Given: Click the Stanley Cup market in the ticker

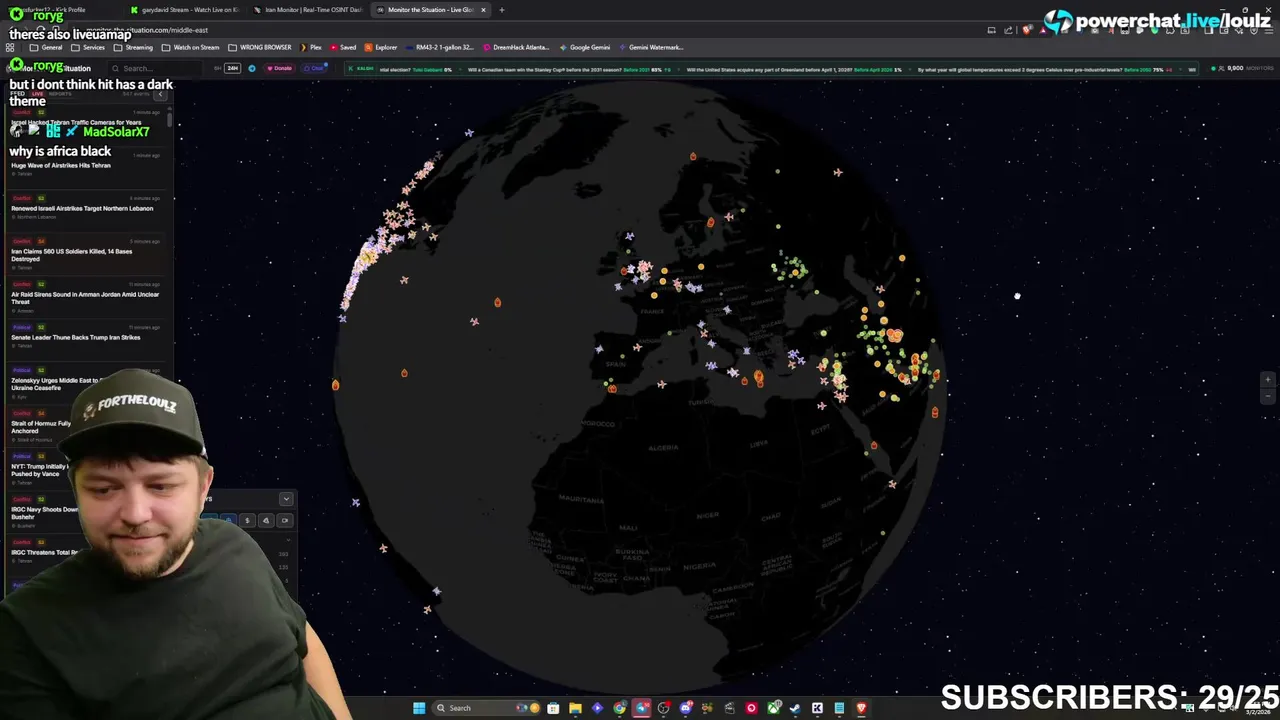Looking at the screenshot, I should (569, 69).
